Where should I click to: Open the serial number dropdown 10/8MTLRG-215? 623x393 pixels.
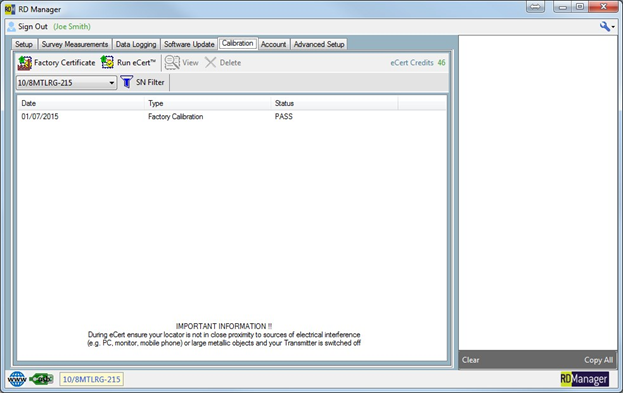point(66,83)
